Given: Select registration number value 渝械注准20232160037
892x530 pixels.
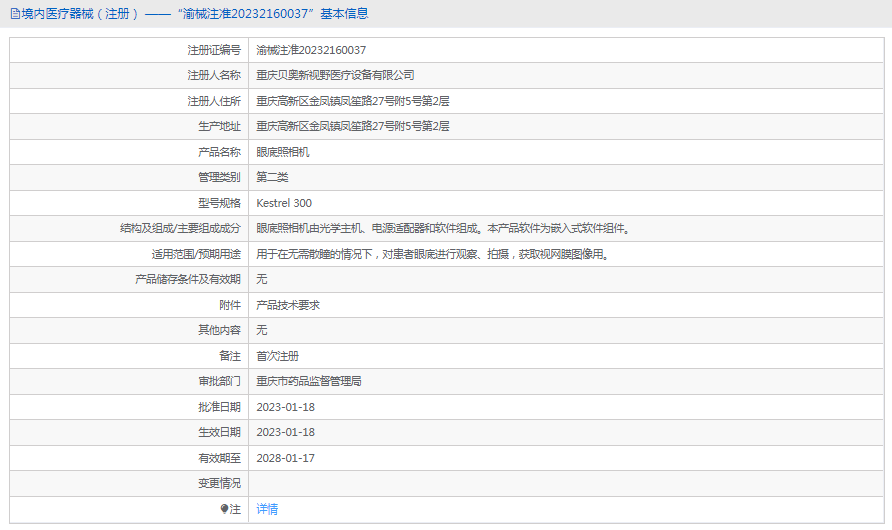Looking at the screenshot, I should (x=311, y=50).
